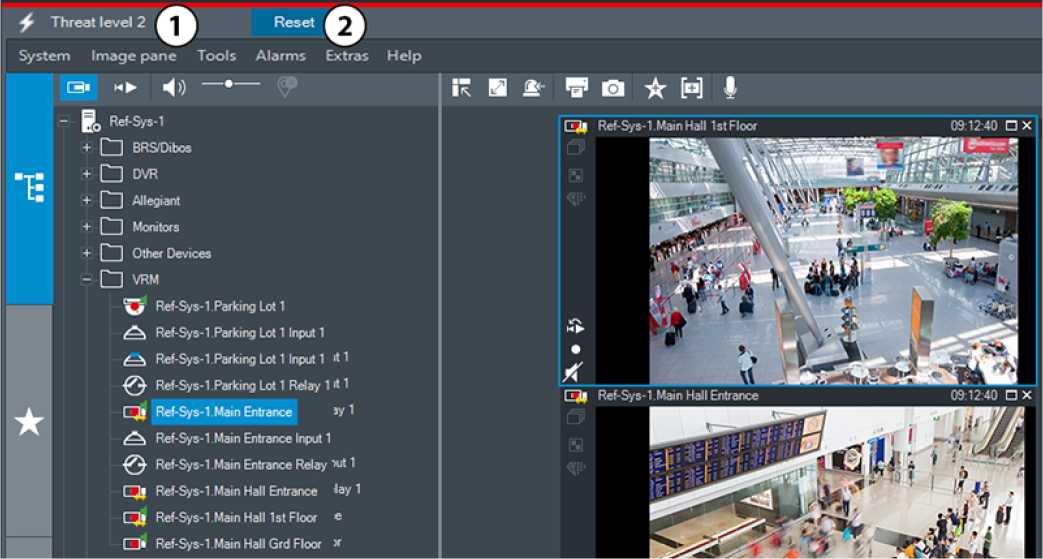Open the Image pane menu
1043x559 pixels.
pyautogui.click(x=133, y=56)
